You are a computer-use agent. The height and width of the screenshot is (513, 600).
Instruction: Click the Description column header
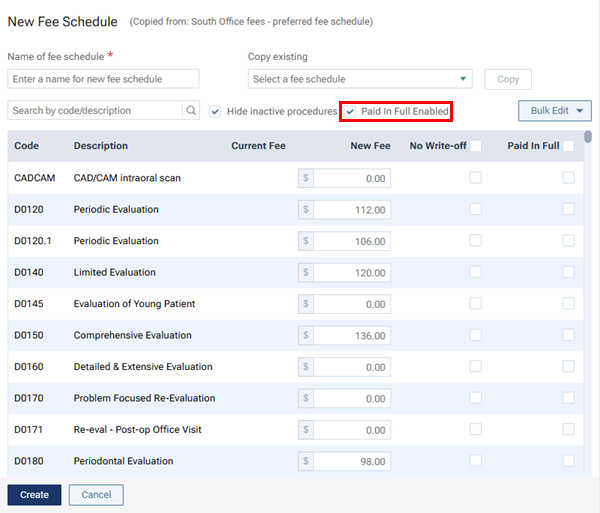coord(101,146)
